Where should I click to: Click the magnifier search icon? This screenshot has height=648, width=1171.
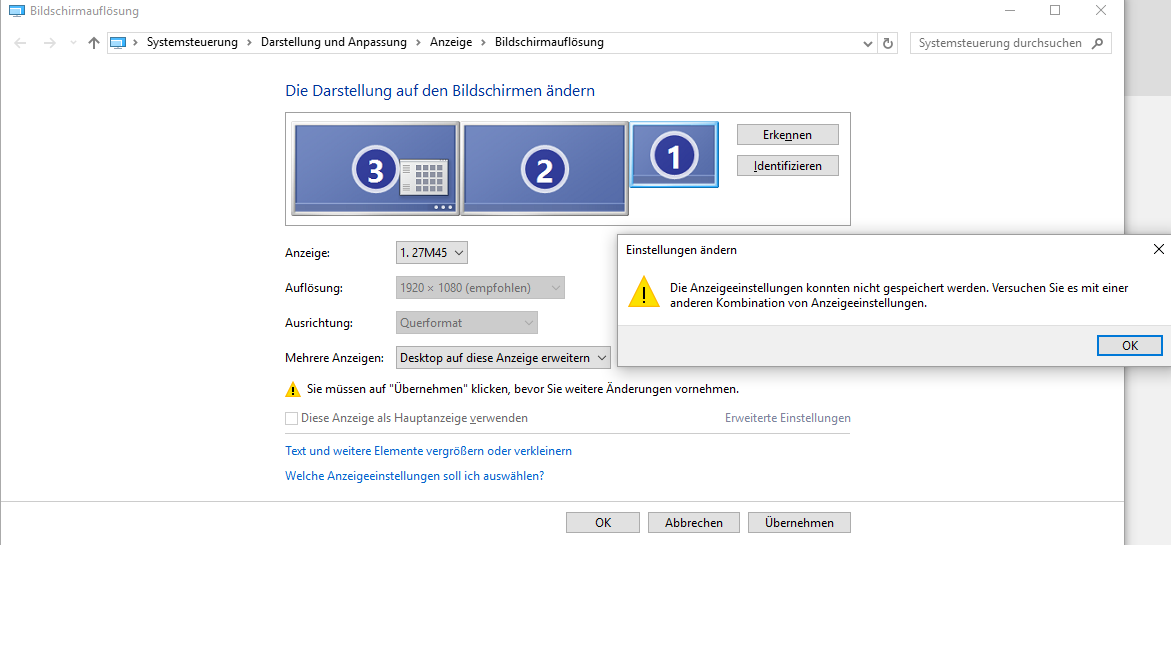[x=1097, y=43]
